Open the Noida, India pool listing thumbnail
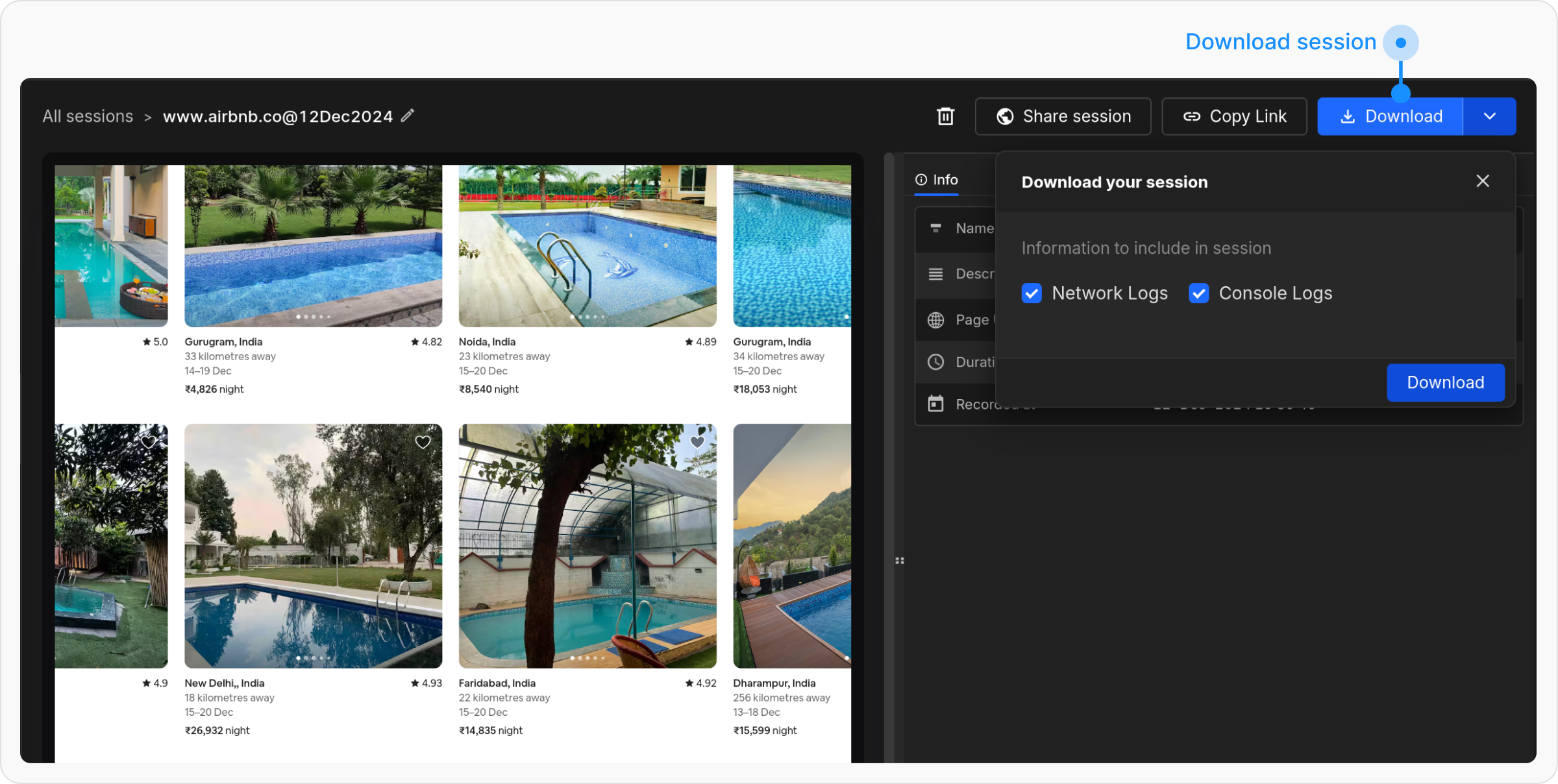Viewport: 1558px width, 784px height. click(x=587, y=246)
